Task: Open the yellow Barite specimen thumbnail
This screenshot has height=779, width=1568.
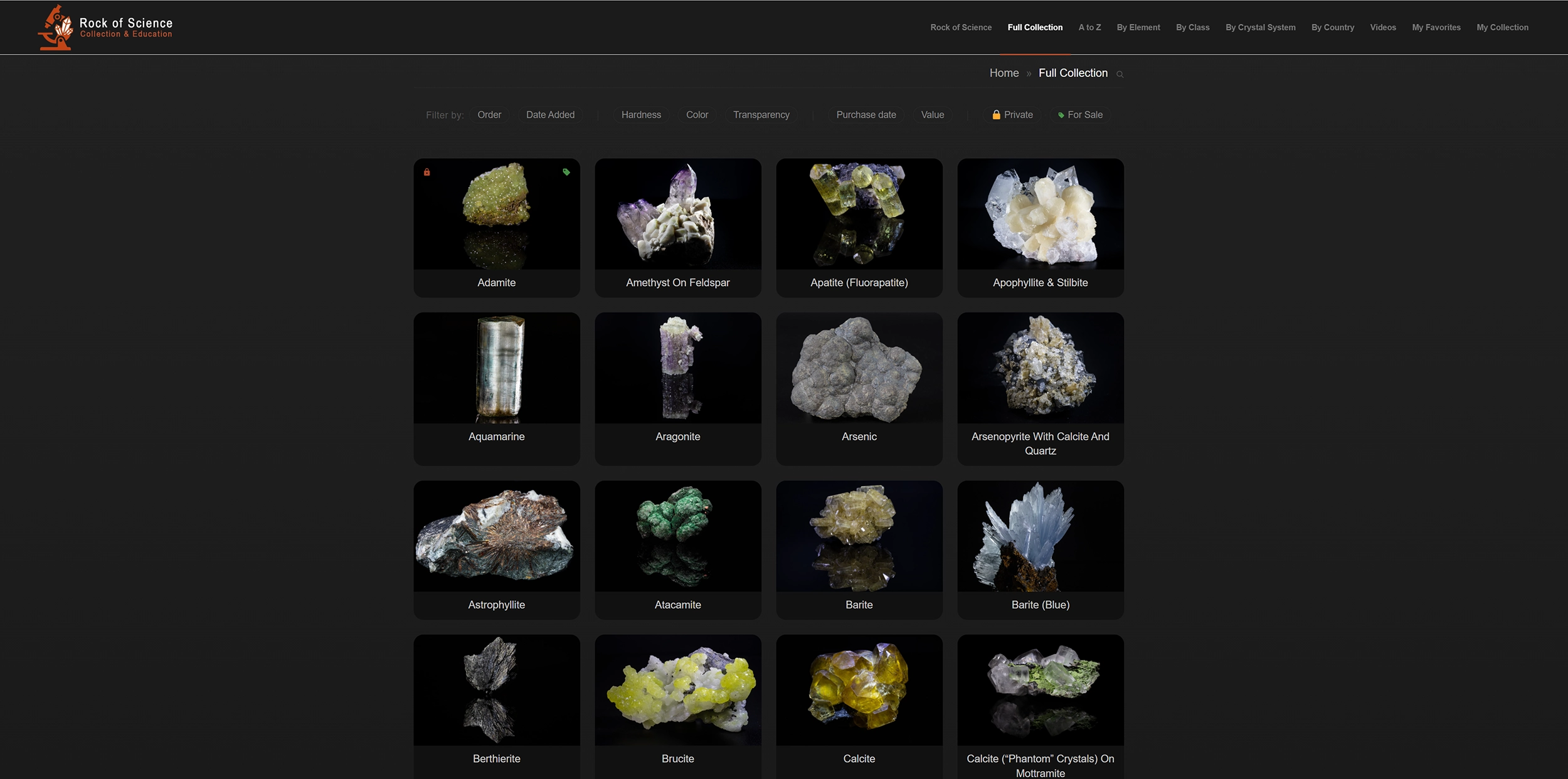Action: (859, 536)
